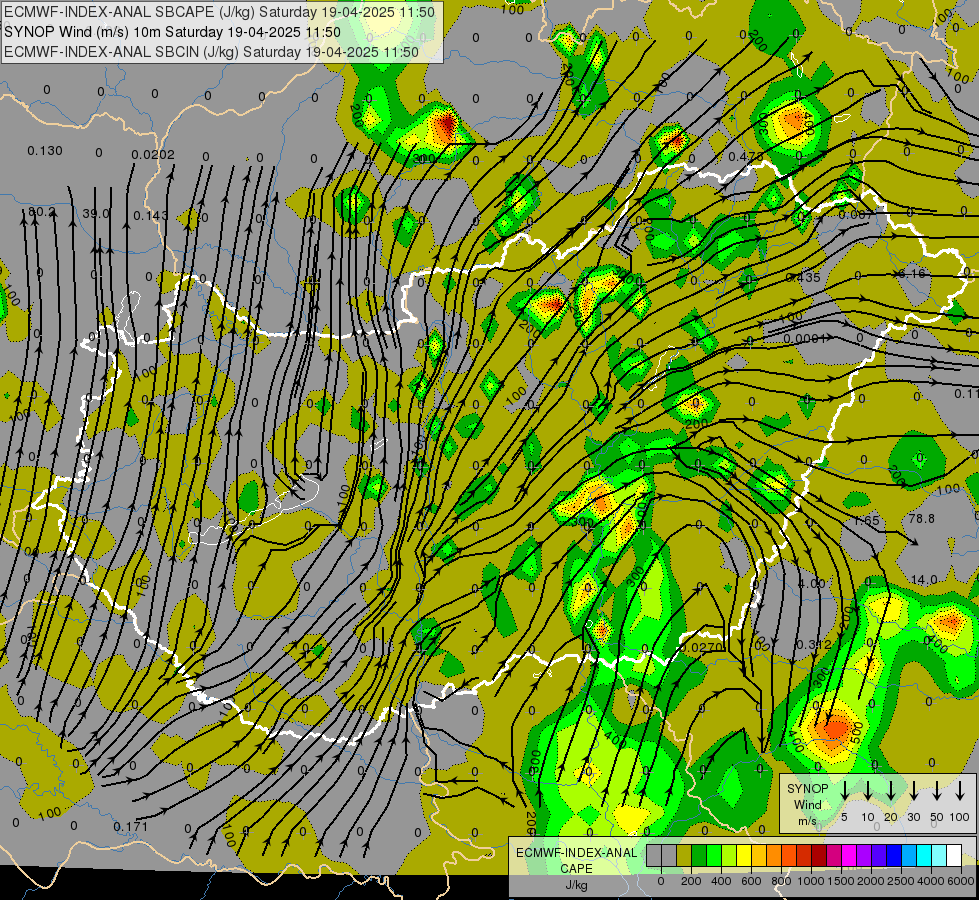Choose the magenta CAPE legend swatch

pos(849,855)
